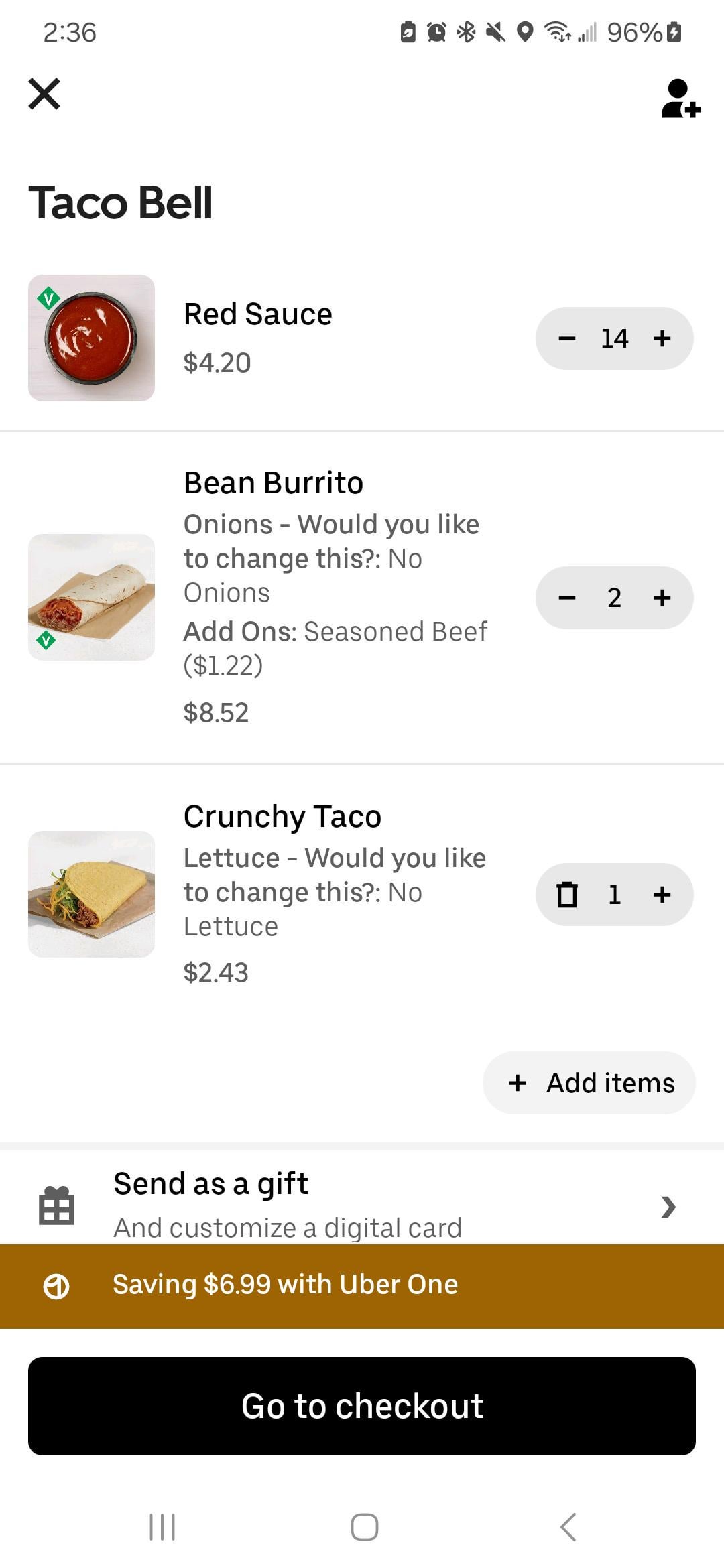Delete Crunchy Taco using trash icon
Screen dimensions: 724x1568
point(567,895)
